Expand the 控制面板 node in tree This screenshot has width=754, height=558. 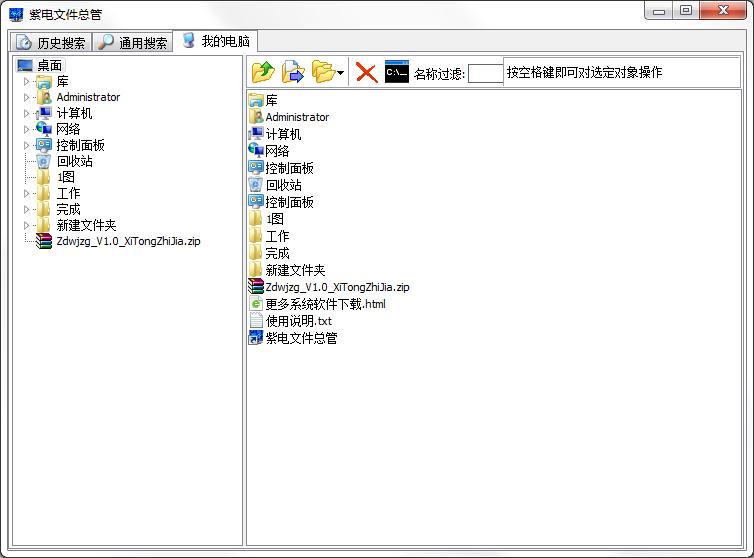(x=27, y=145)
